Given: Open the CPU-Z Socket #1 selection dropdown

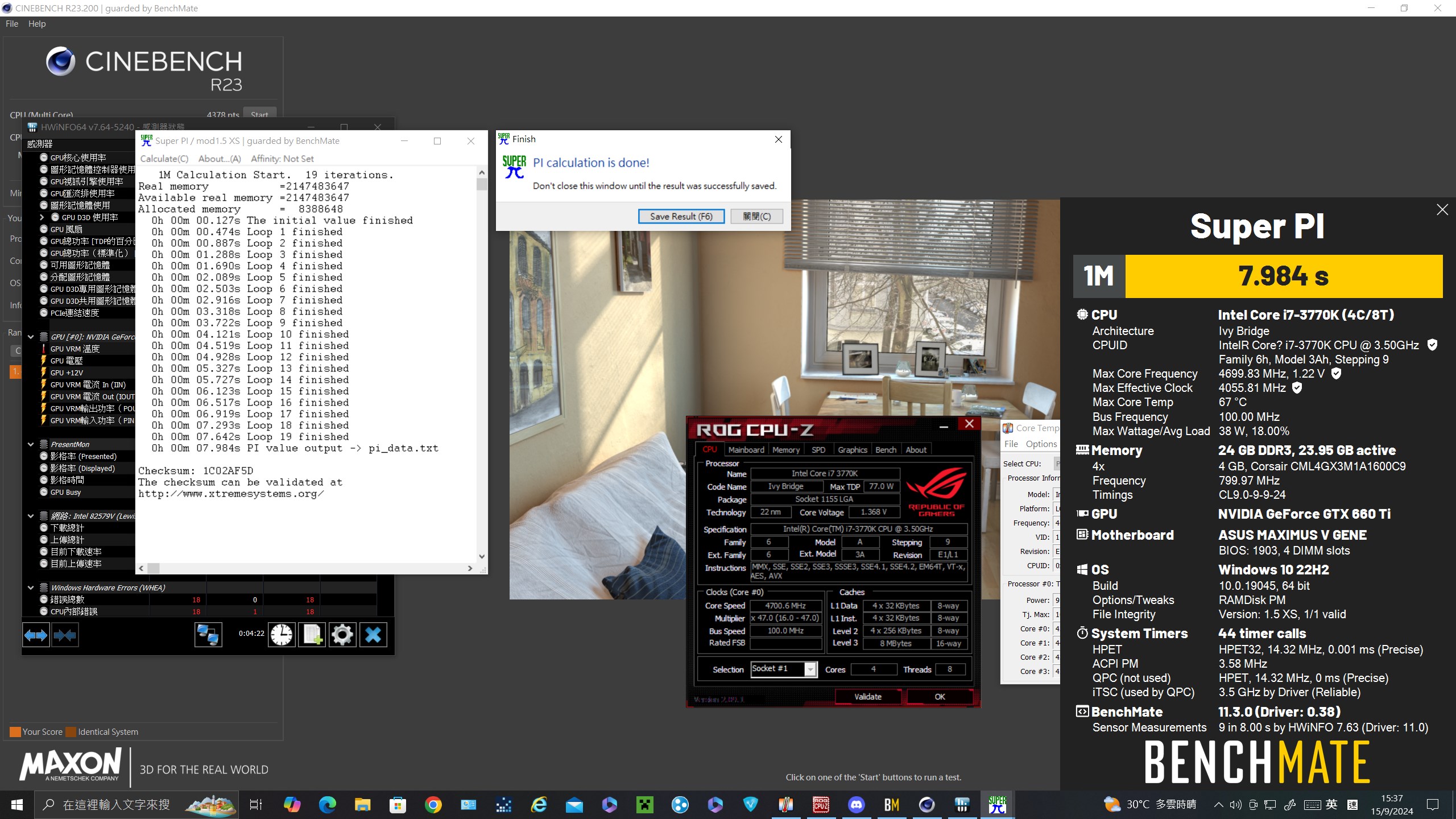Looking at the screenshot, I should tap(810, 669).
